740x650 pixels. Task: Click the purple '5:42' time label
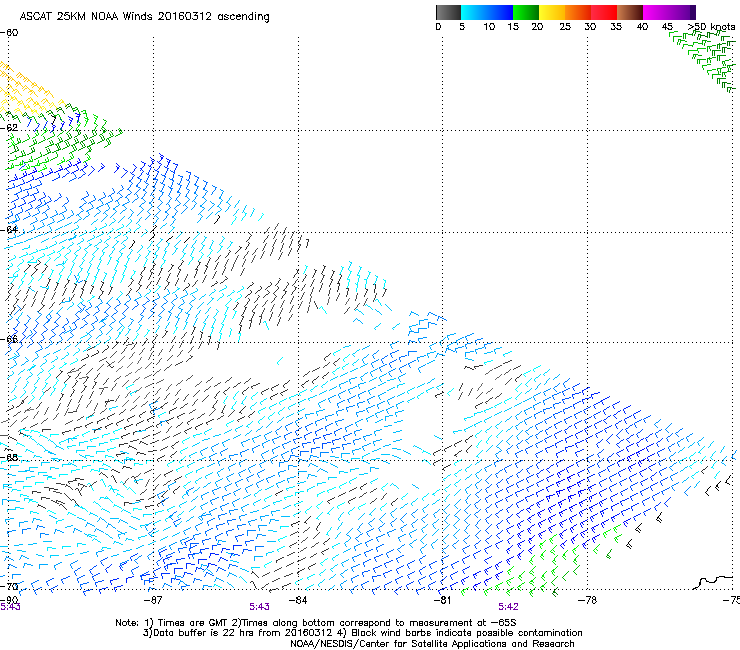click(x=508, y=607)
